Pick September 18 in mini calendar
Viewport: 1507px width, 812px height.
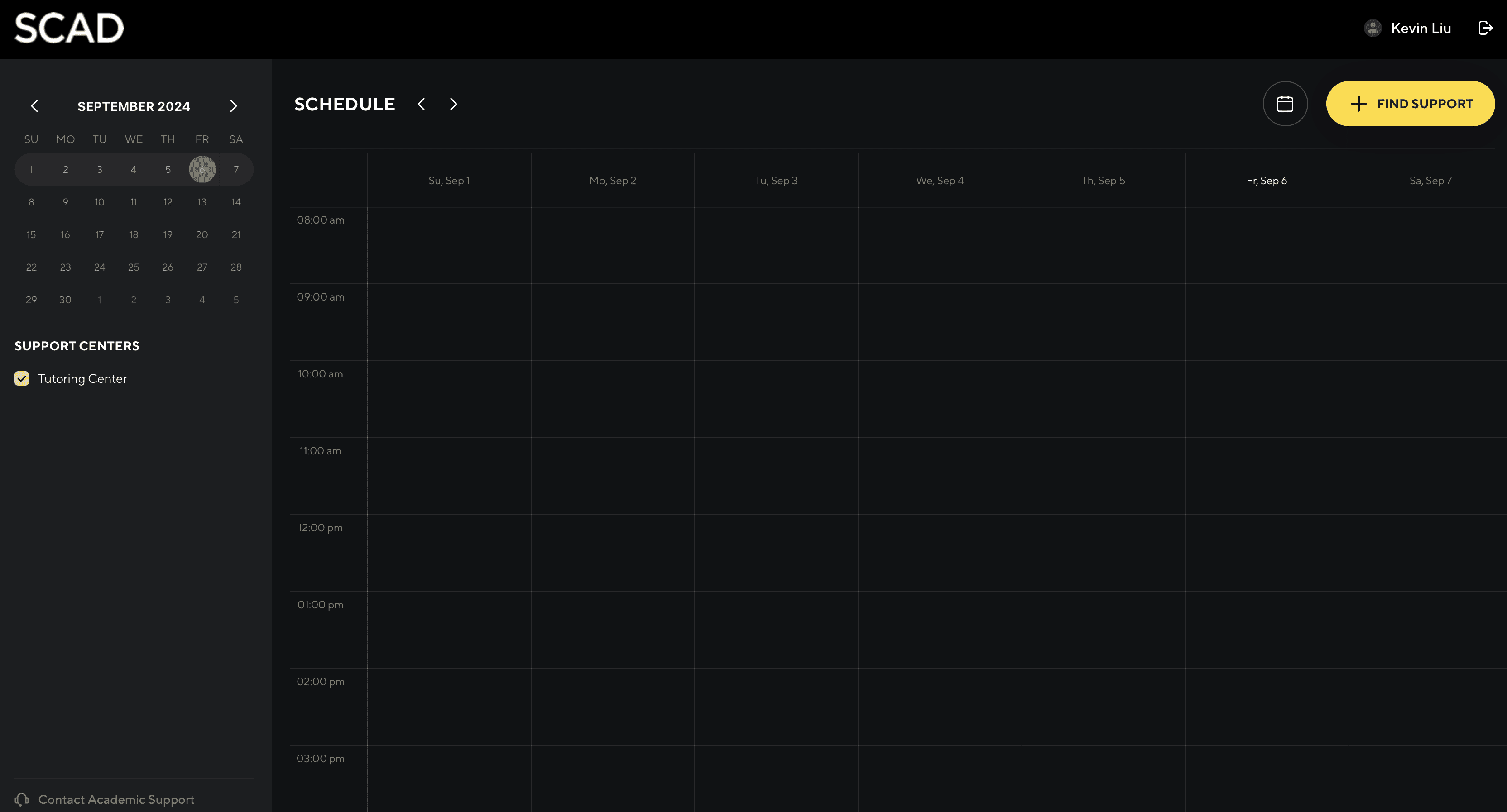(134, 234)
